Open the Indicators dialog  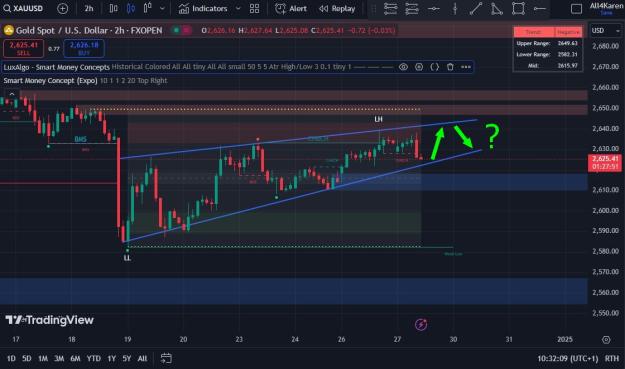tap(203, 8)
